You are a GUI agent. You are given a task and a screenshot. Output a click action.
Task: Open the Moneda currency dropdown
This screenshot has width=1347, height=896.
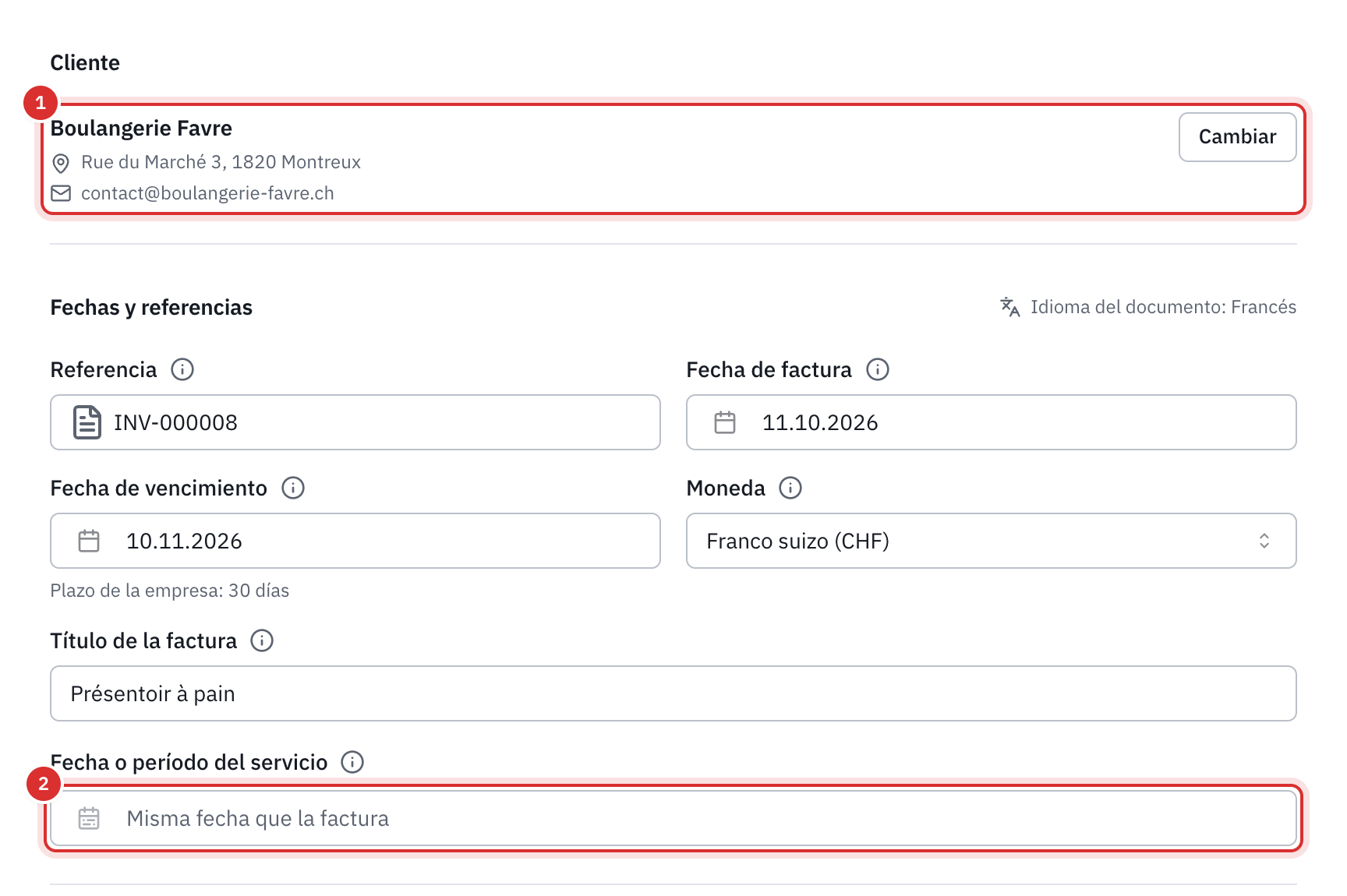pyautogui.click(x=992, y=541)
